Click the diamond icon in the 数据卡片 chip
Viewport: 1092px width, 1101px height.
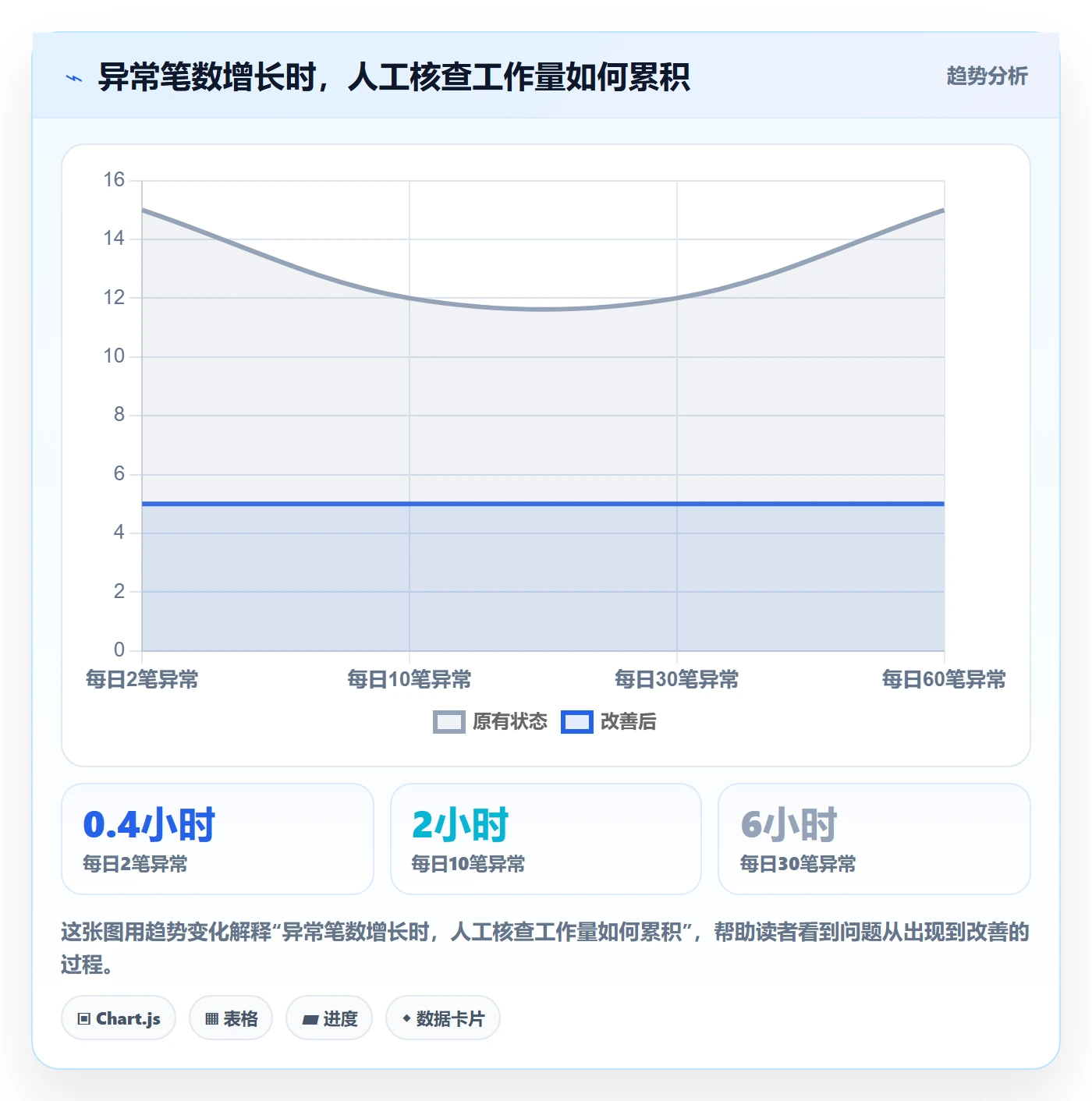pos(406,1018)
